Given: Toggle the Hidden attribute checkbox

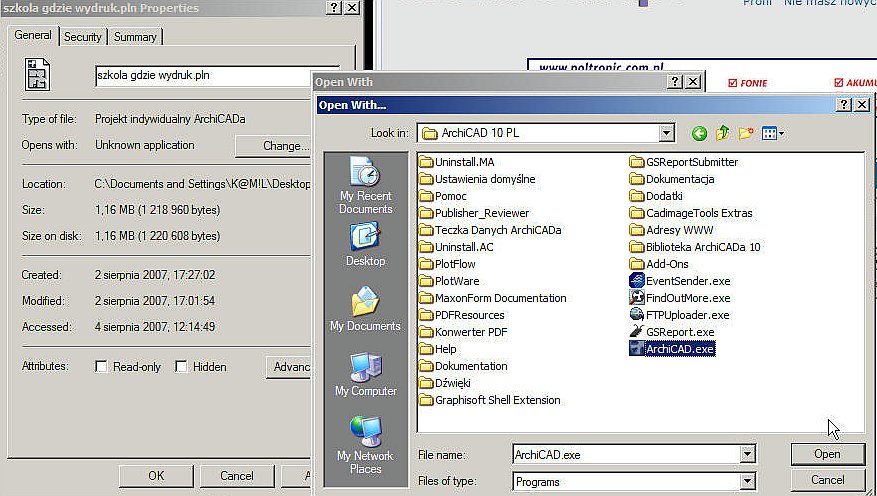Looking at the screenshot, I should pyautogui.click(x=181, y=367).
